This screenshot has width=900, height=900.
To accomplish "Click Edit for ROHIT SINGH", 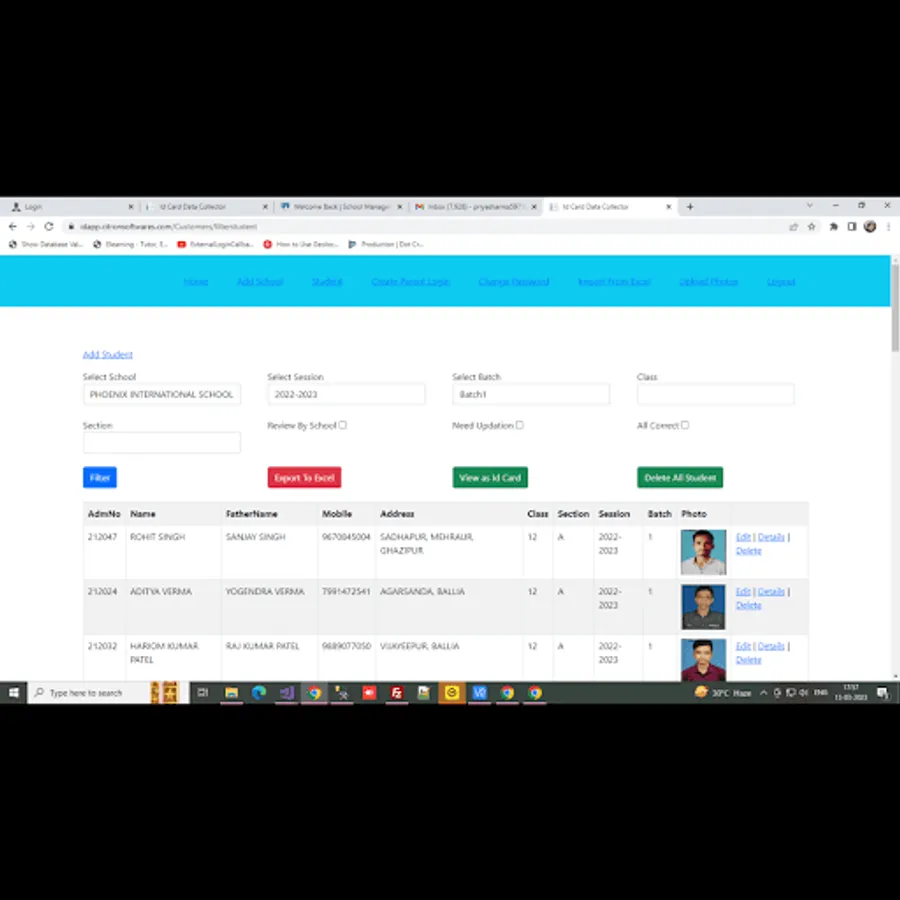I will click(743, 537).
